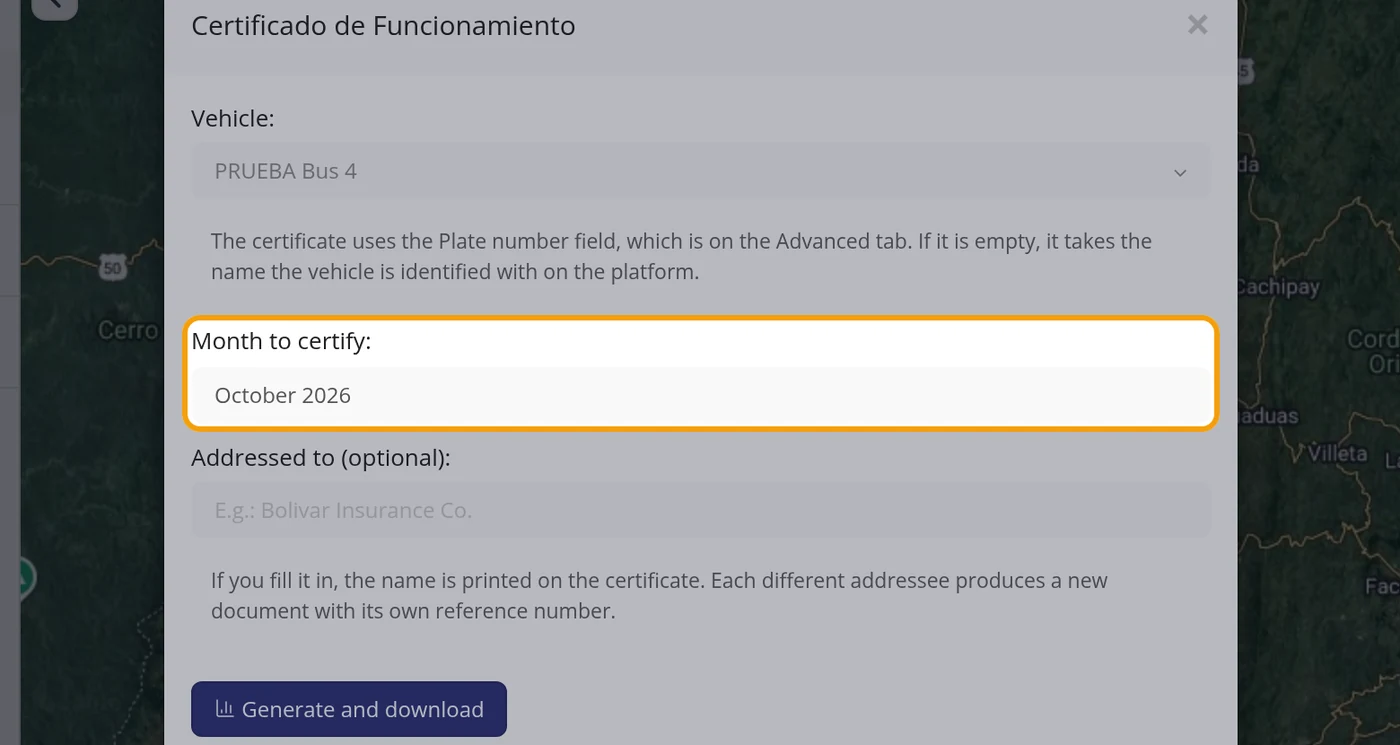The image size is (1400, 745).
Task: Click the 'Addressed to (optional):' label
Action: pyautogui.click(x=321, y=457)
